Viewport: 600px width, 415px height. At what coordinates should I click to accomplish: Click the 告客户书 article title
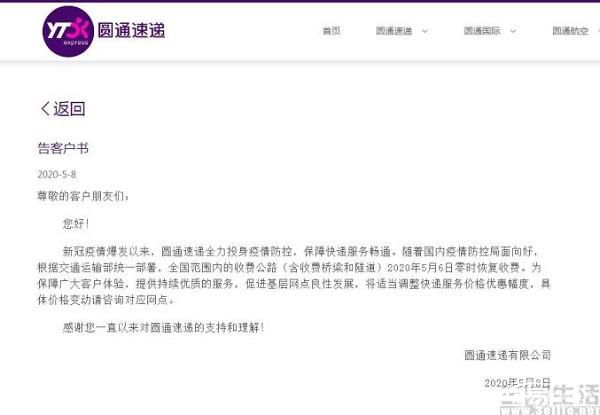[x=63, y=148]
